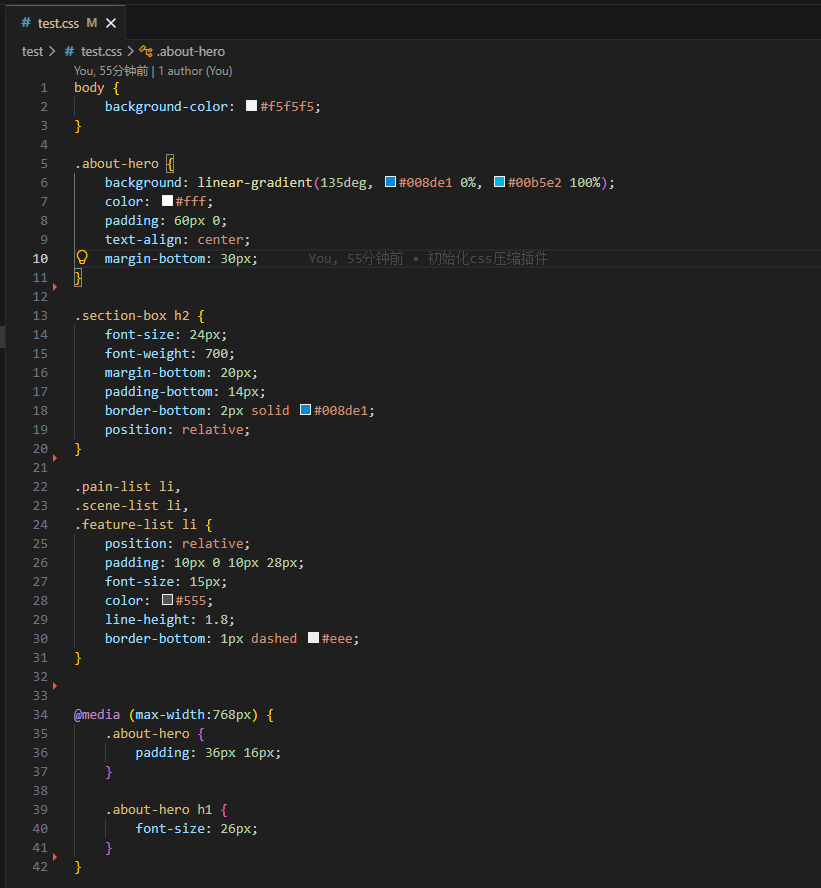Click the red git change marker at line 41
This screenshot has width=821, height=888.
[x=55, y=857]
